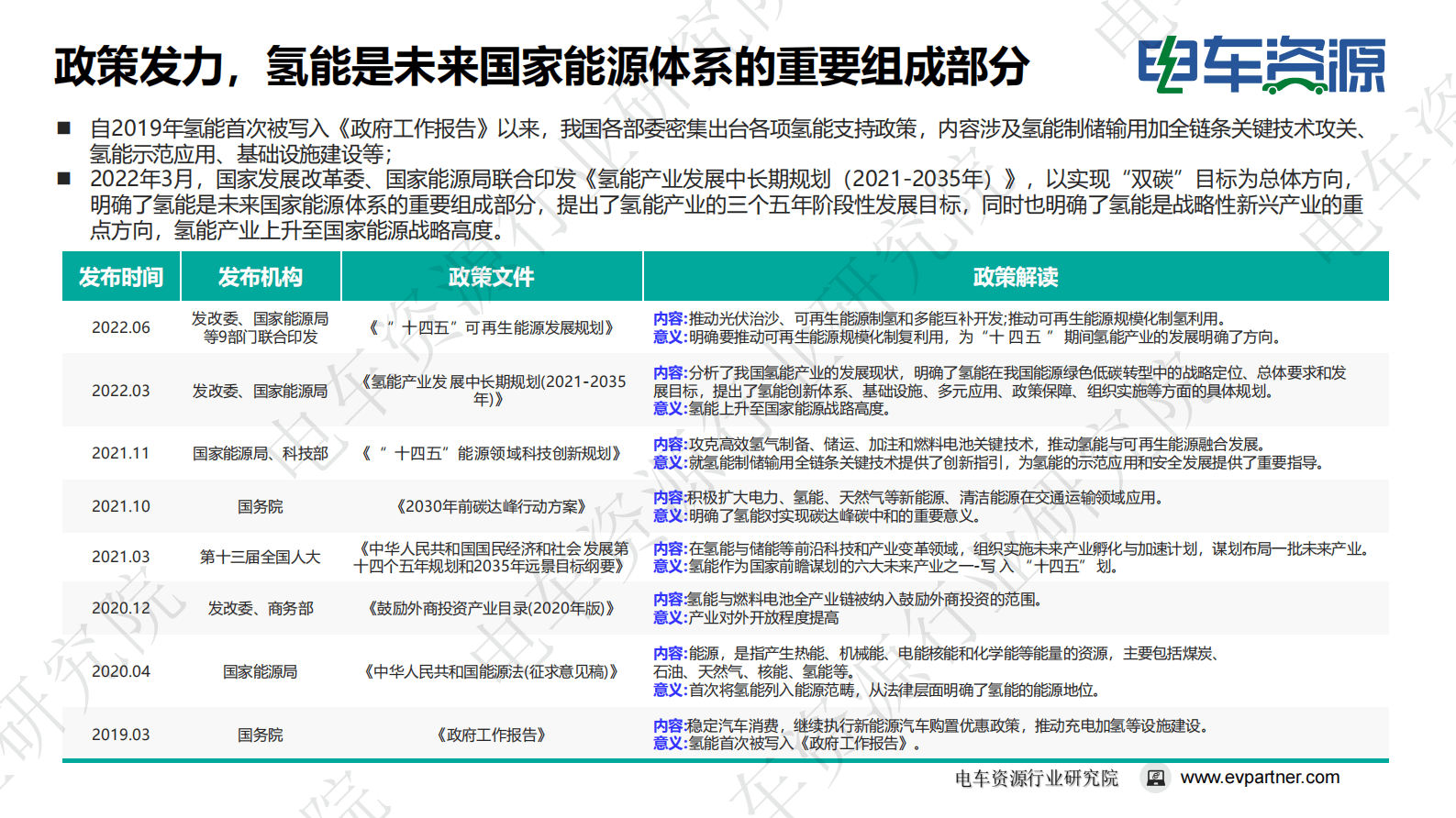
Task: Click the interpretation 首次将氢能列入能源范畴
Action: pos(877,690)
